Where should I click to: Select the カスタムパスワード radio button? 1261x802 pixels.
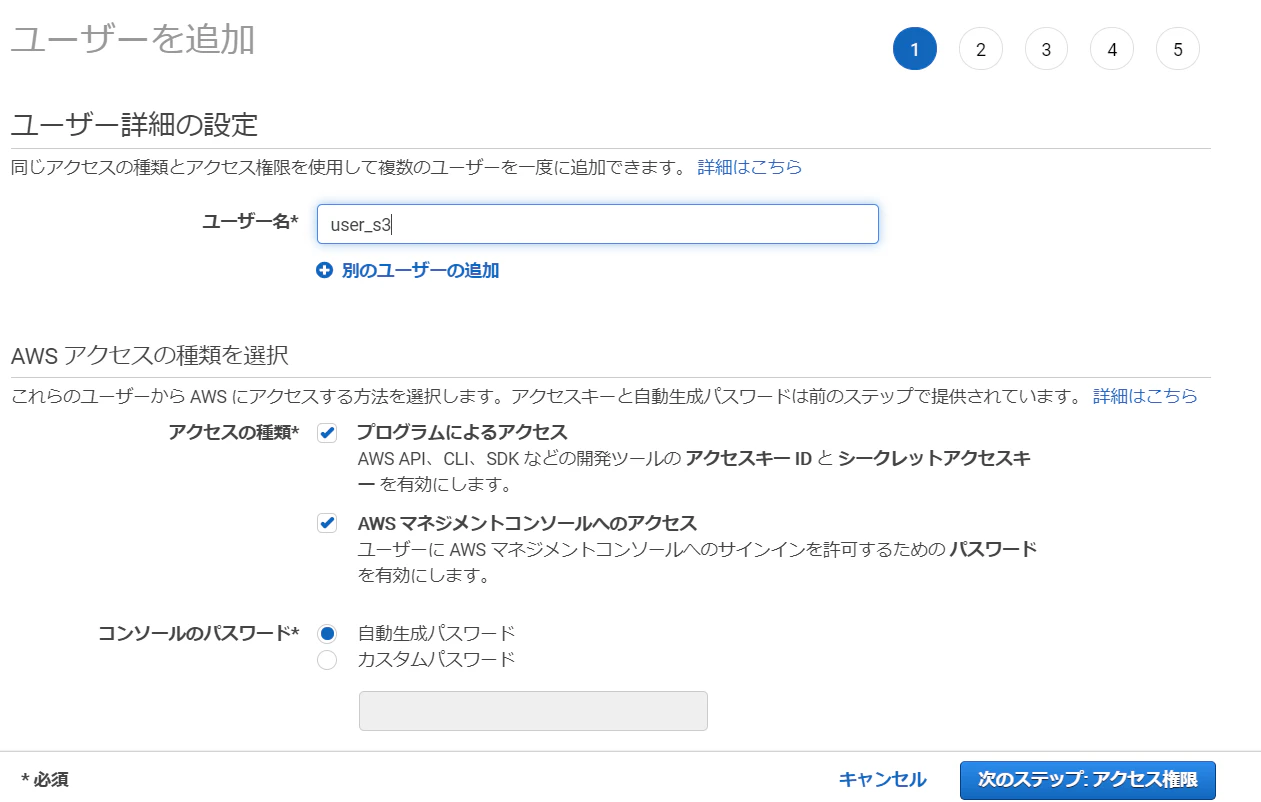coord(327,660)
